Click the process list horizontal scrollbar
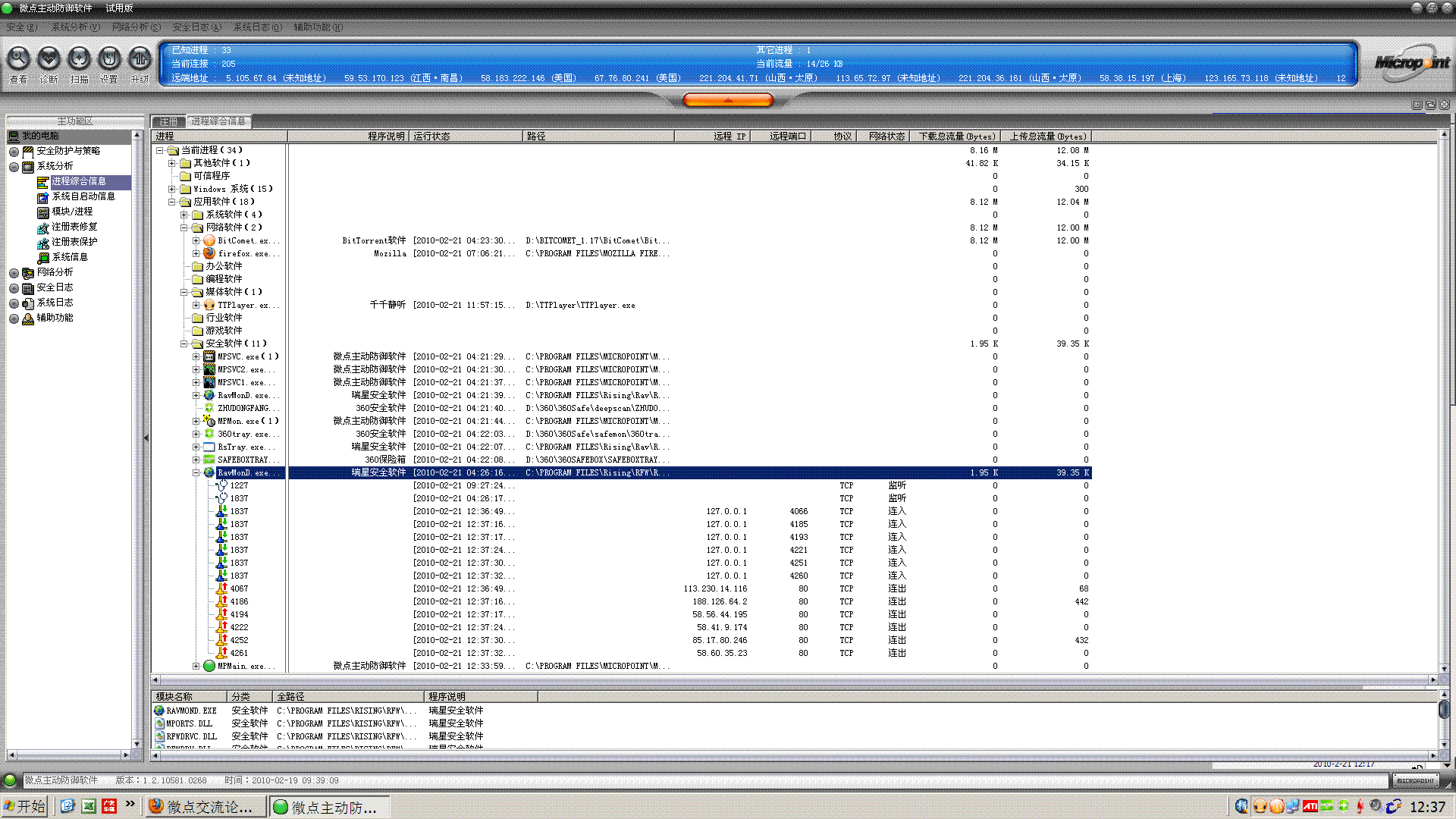This screenshot has height=819, width=1456. (x=794, y=680)
